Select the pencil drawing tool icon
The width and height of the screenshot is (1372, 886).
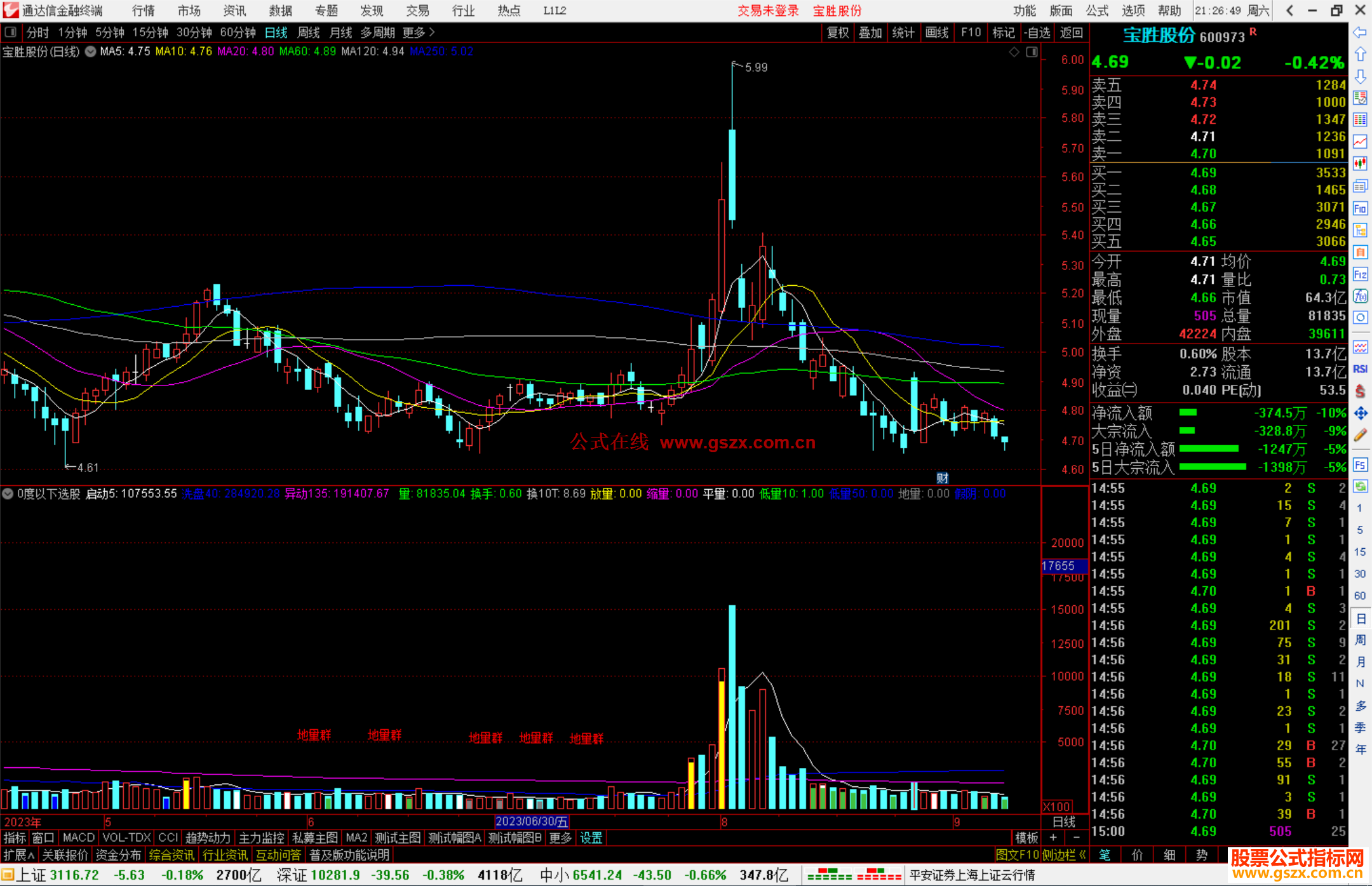(1360, 435)
